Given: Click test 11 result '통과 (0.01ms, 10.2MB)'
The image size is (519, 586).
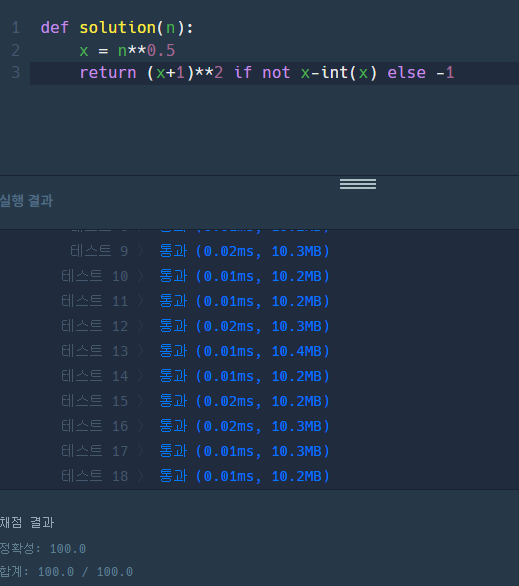Looking at the screenshot, I should point(244,301).
